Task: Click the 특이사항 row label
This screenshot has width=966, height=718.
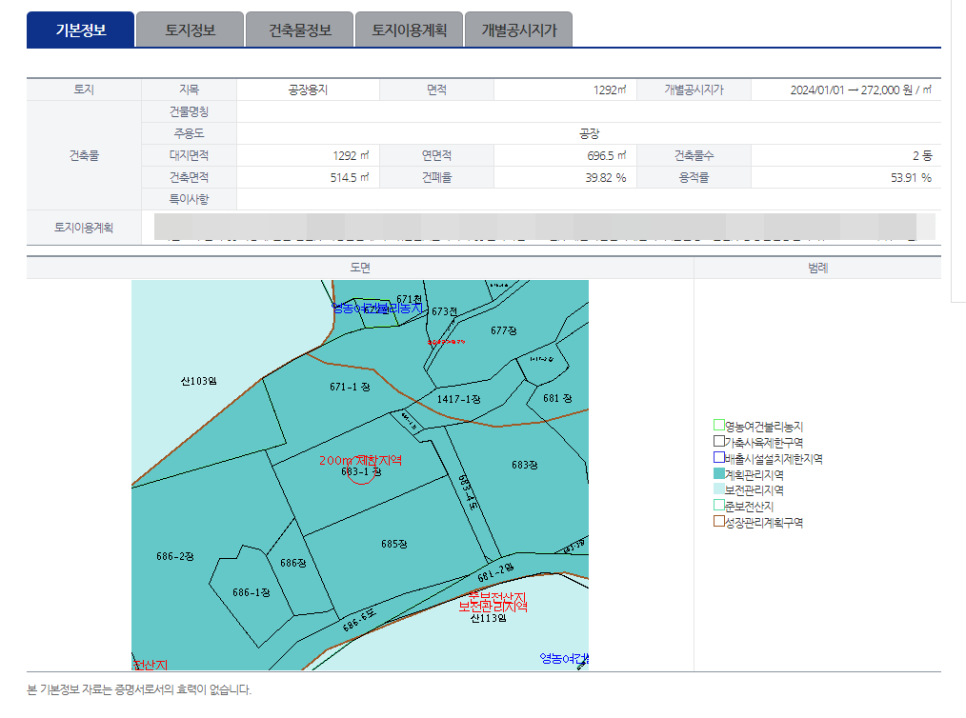Action: click(189, 199)
